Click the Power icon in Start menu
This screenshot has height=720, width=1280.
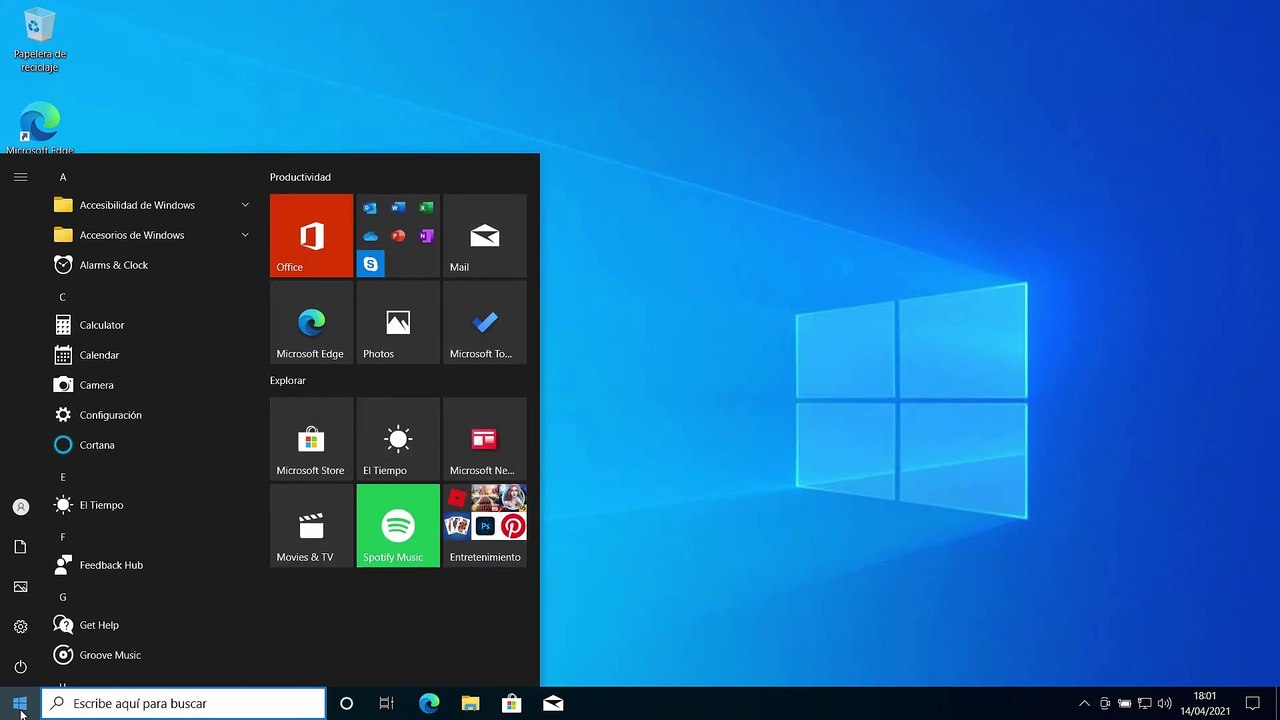point(20,667)
